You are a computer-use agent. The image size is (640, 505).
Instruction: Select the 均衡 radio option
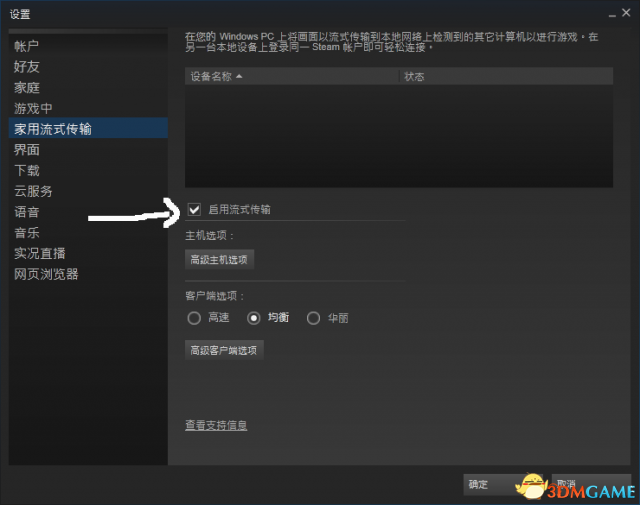click(x=253, y=318)
